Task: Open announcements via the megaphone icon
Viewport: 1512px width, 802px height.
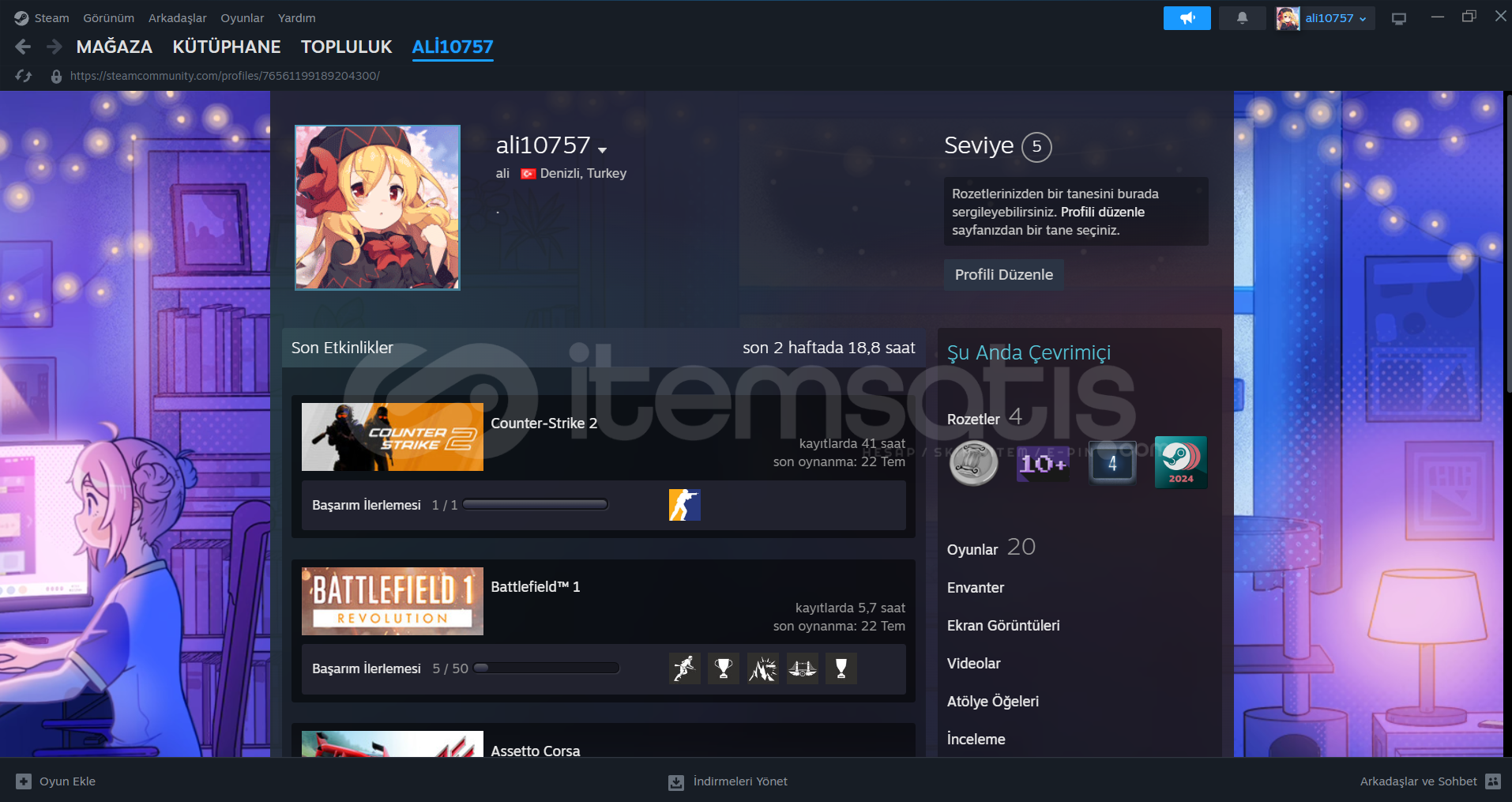Action: 1187,18
